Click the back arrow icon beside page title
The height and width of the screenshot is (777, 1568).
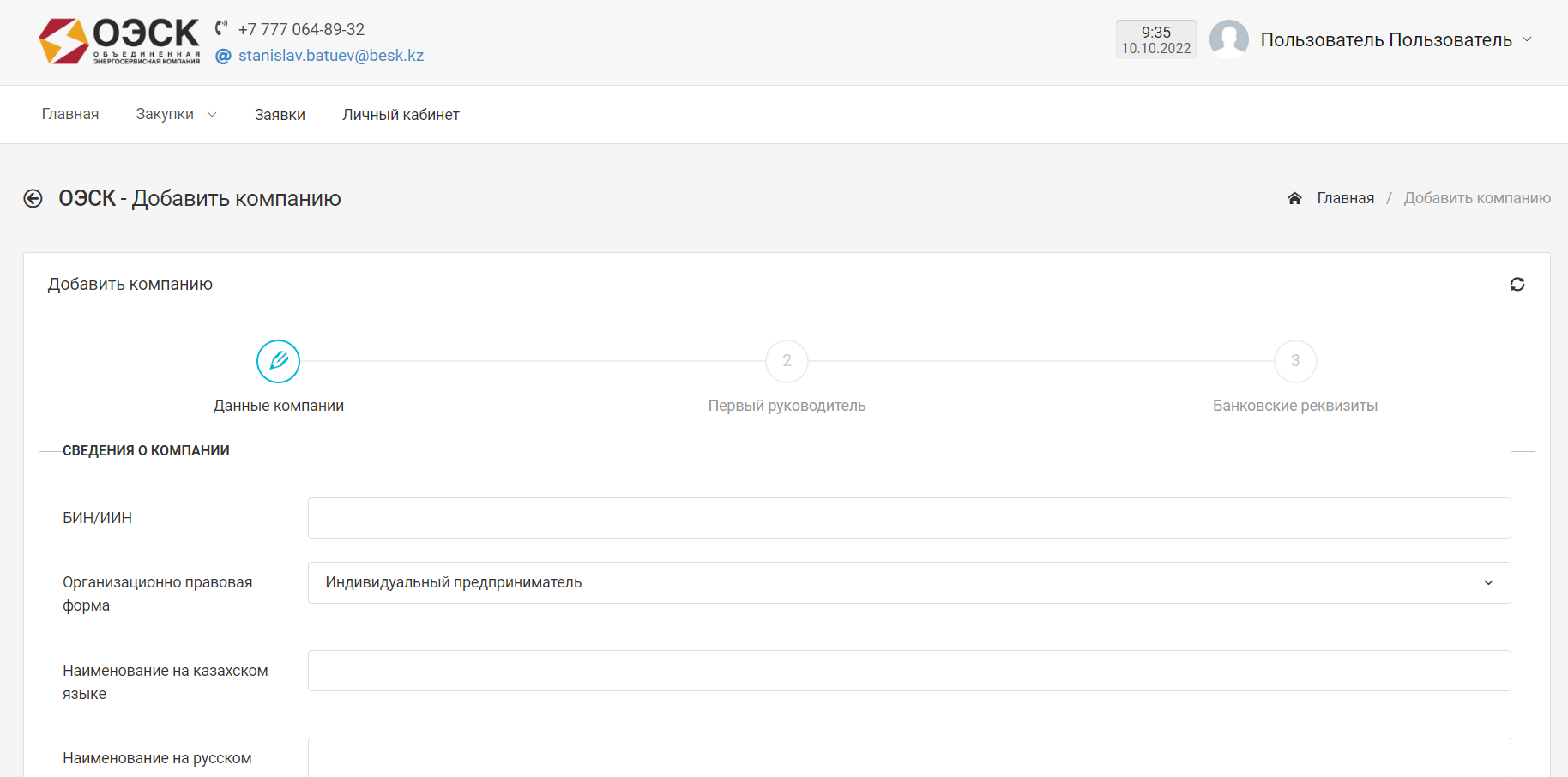[33, 199]
